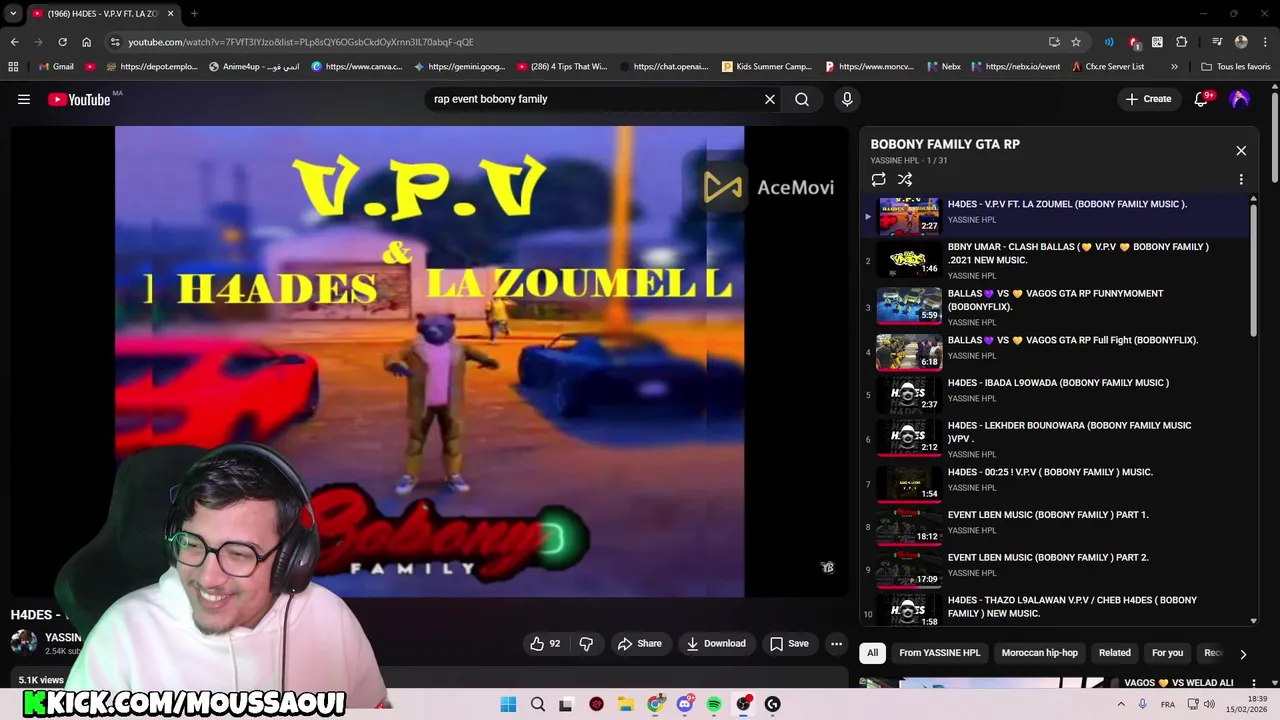
Task: Close the H4DES YouTube tab
Action: 170,14
